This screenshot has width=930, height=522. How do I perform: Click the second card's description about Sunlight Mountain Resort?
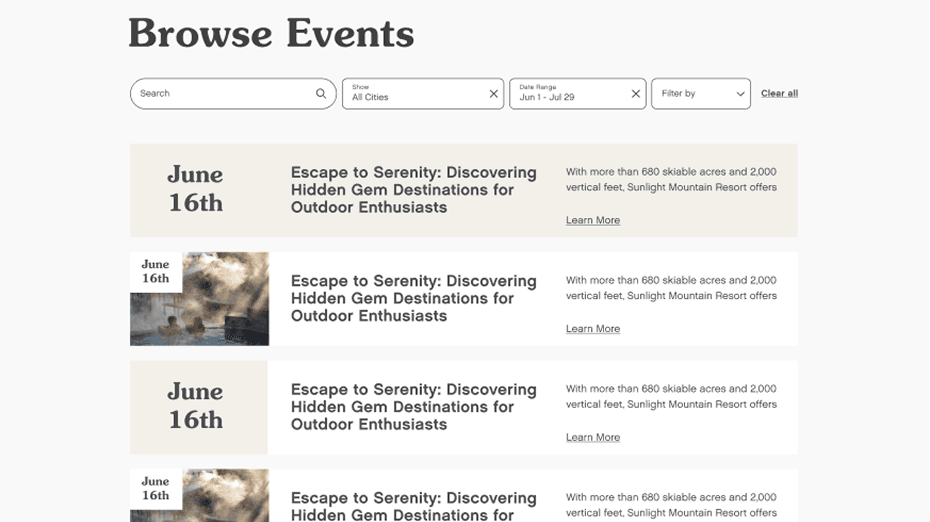[671, 288]
